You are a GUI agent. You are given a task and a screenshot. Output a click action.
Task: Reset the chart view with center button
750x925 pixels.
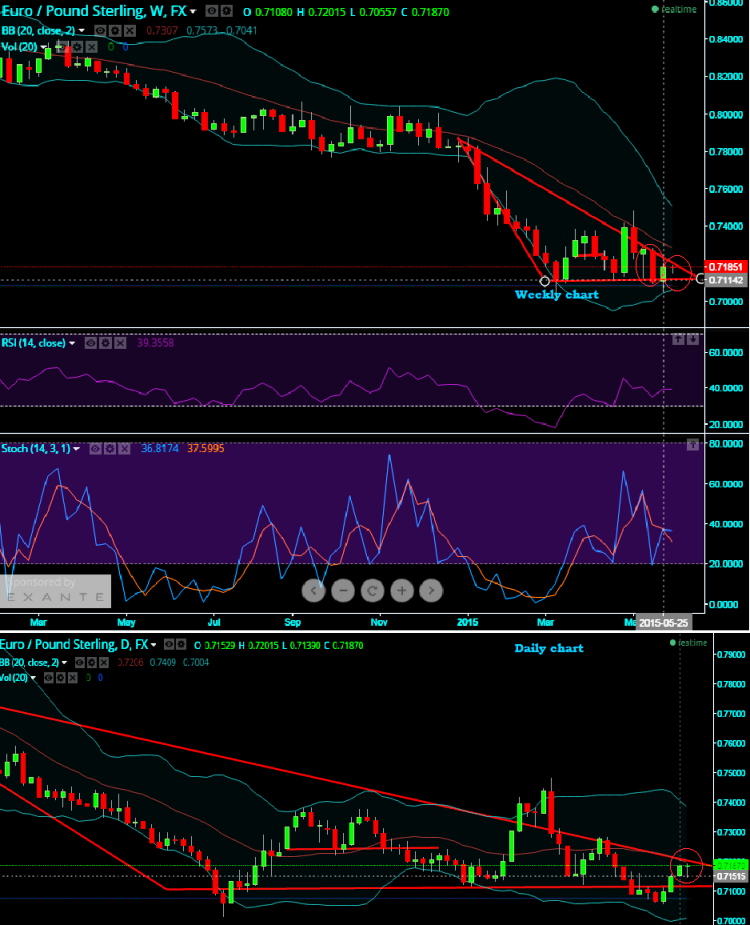[x=371, y=591]
